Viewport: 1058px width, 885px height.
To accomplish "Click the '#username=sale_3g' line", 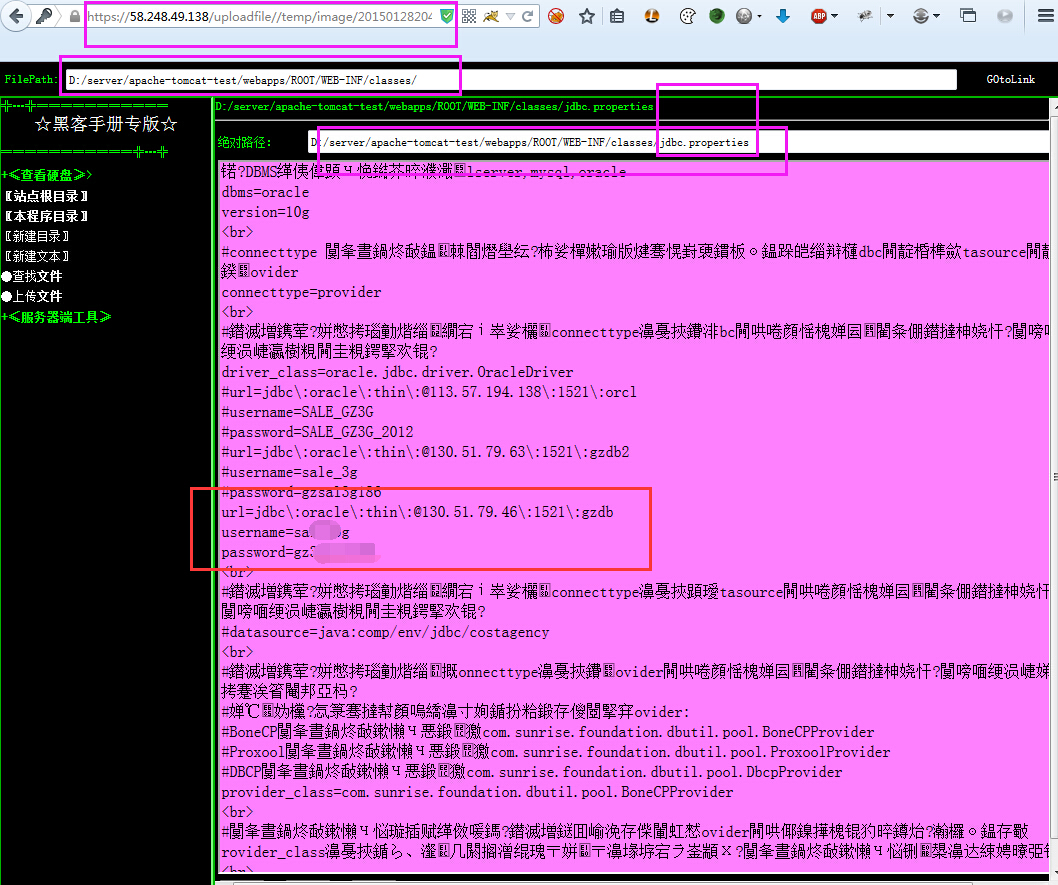I will pyautogui.click(x=289, y=472).
